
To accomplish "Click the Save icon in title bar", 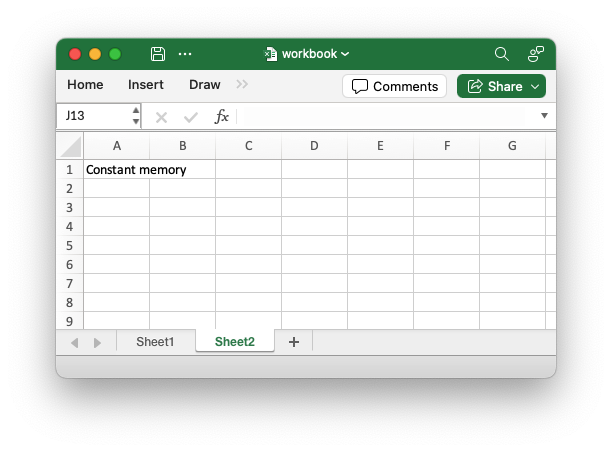I will point(158,54).
